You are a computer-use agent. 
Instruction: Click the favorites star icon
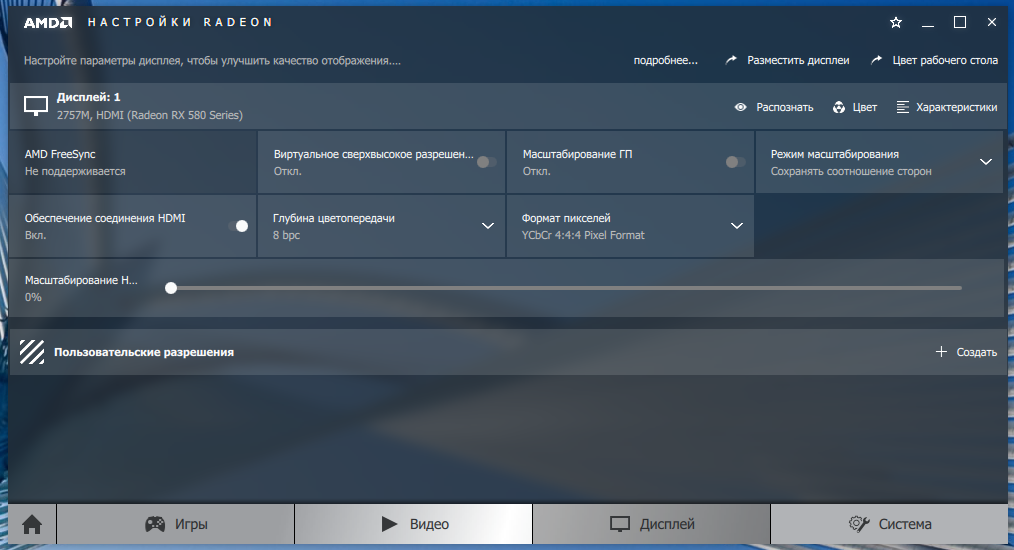click(896, 23)
